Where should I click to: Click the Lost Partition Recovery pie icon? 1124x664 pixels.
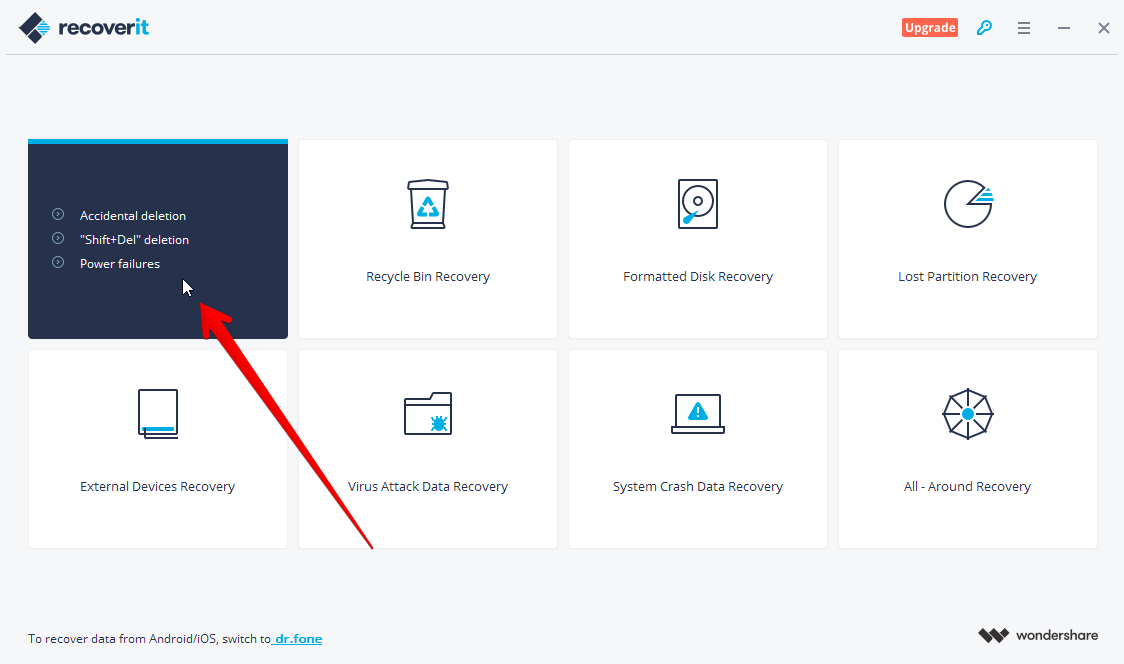point(968,204)
